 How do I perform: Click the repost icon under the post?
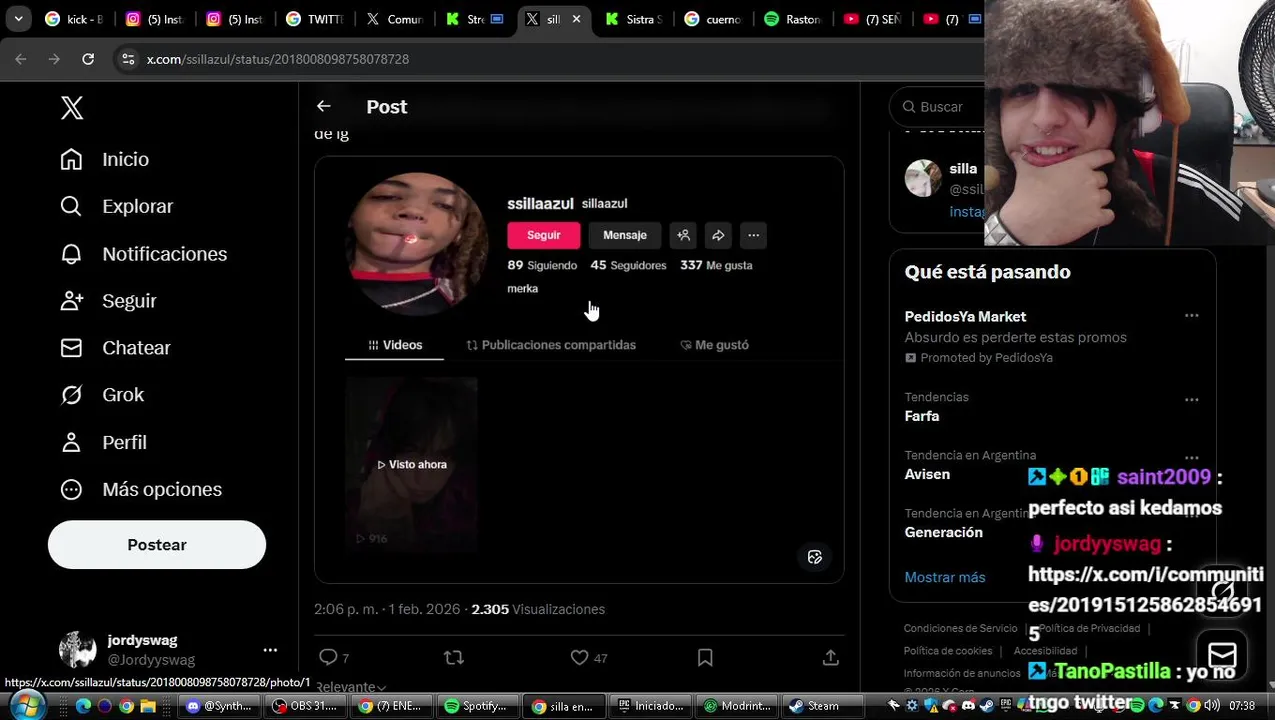tap(454, 657)
